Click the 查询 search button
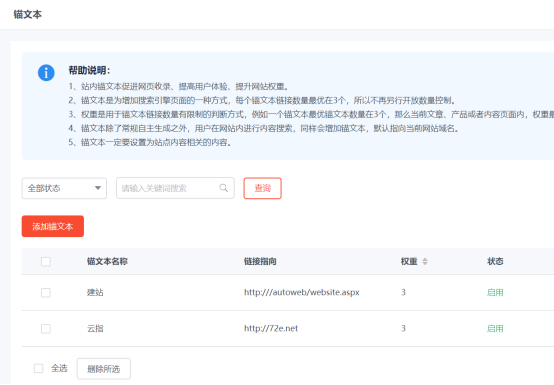Image resolution: width=554 pixels, height=385 pixels. pos(263,188)
